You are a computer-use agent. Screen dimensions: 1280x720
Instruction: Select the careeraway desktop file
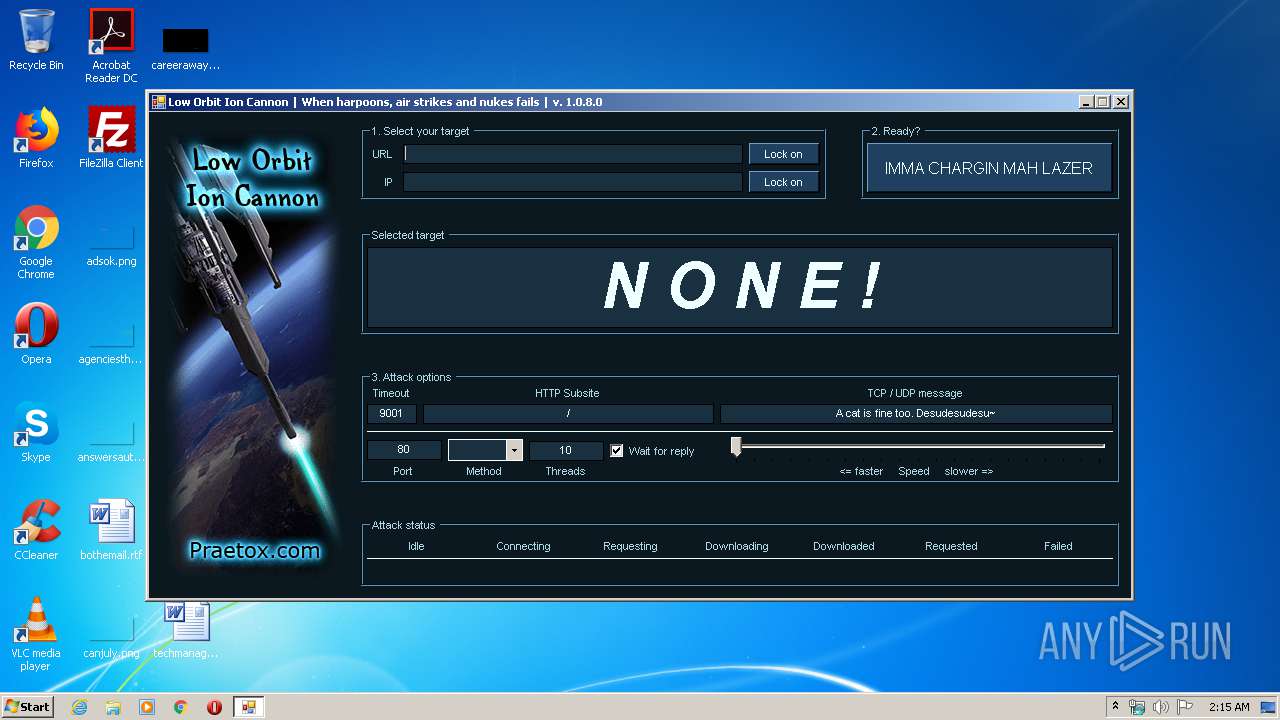pos(186,48)
